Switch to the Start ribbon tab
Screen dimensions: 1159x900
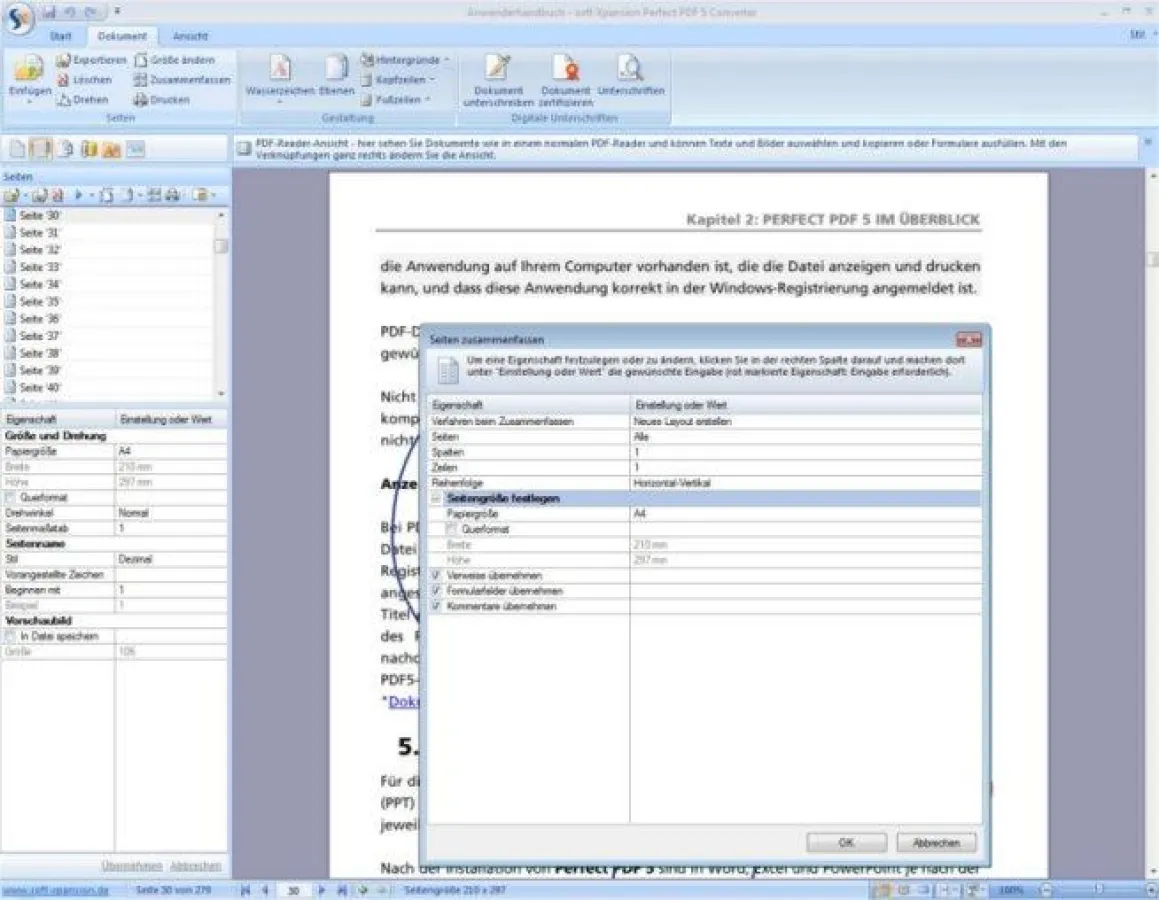click(x=61, y=36)
